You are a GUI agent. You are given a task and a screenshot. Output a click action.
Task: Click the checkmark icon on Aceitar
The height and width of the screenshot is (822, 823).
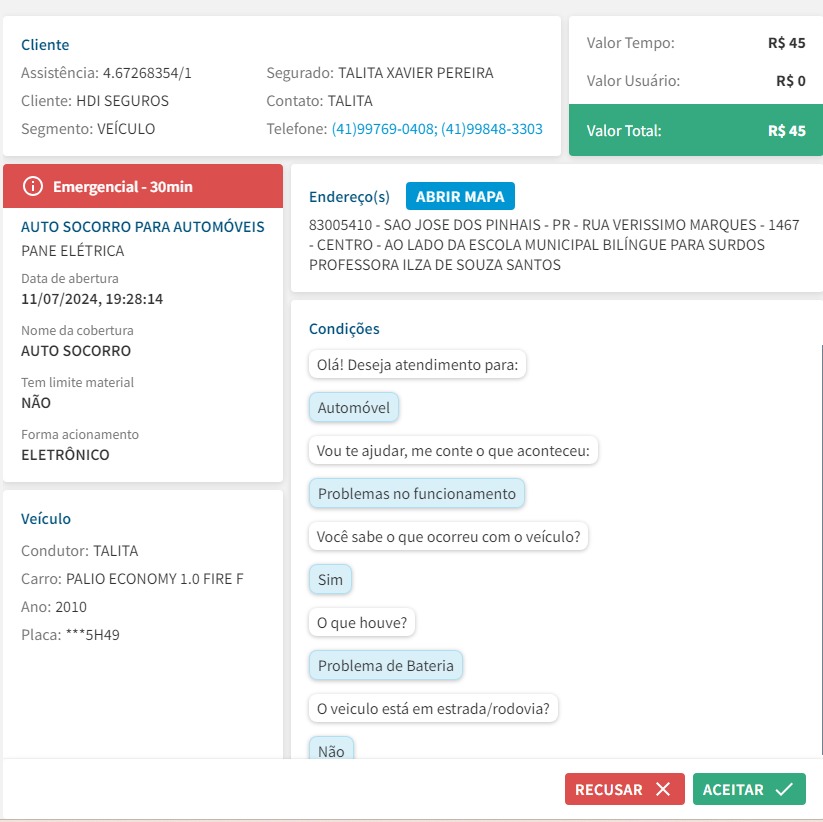click(x=784, y=789)
